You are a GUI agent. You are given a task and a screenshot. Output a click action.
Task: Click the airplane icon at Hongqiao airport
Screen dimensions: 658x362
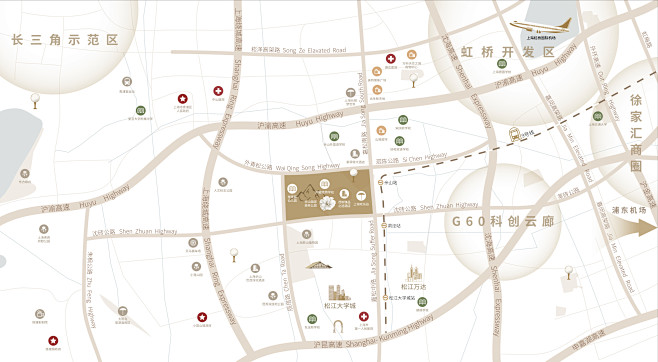(541, 26)
